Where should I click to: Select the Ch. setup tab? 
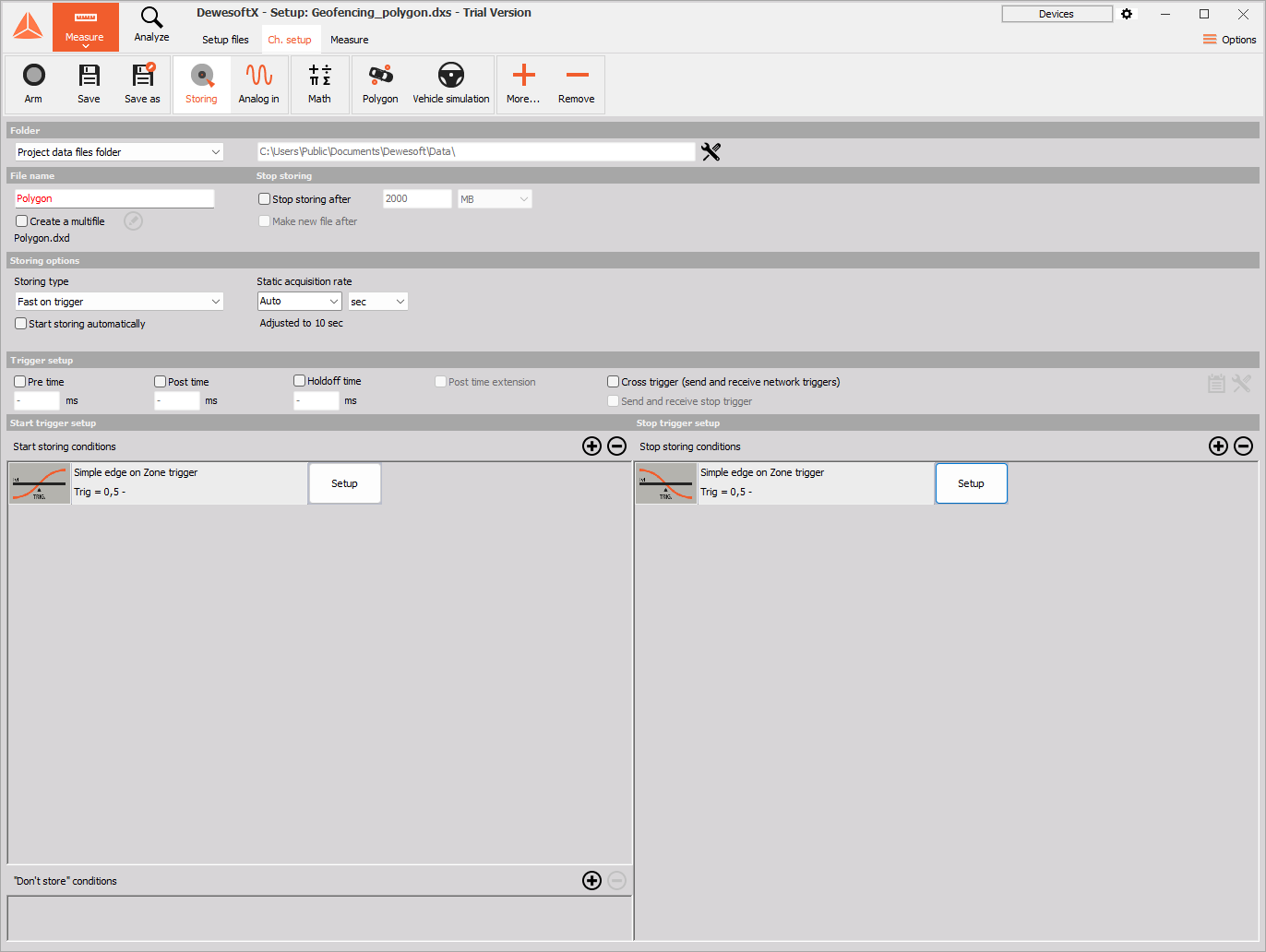click(290, 40)
